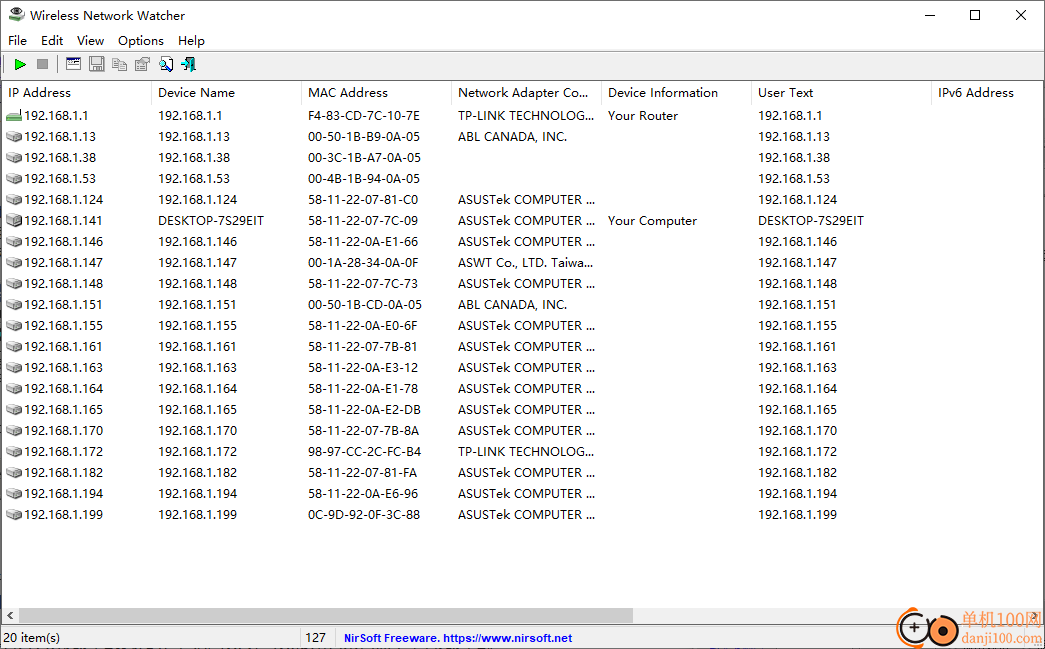Sort by the Network Adapter Company column header

526,93
